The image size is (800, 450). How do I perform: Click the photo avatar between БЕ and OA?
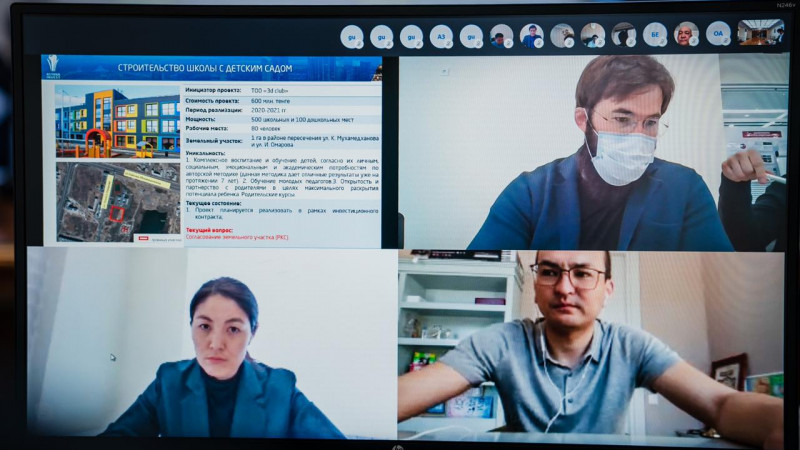686,35
